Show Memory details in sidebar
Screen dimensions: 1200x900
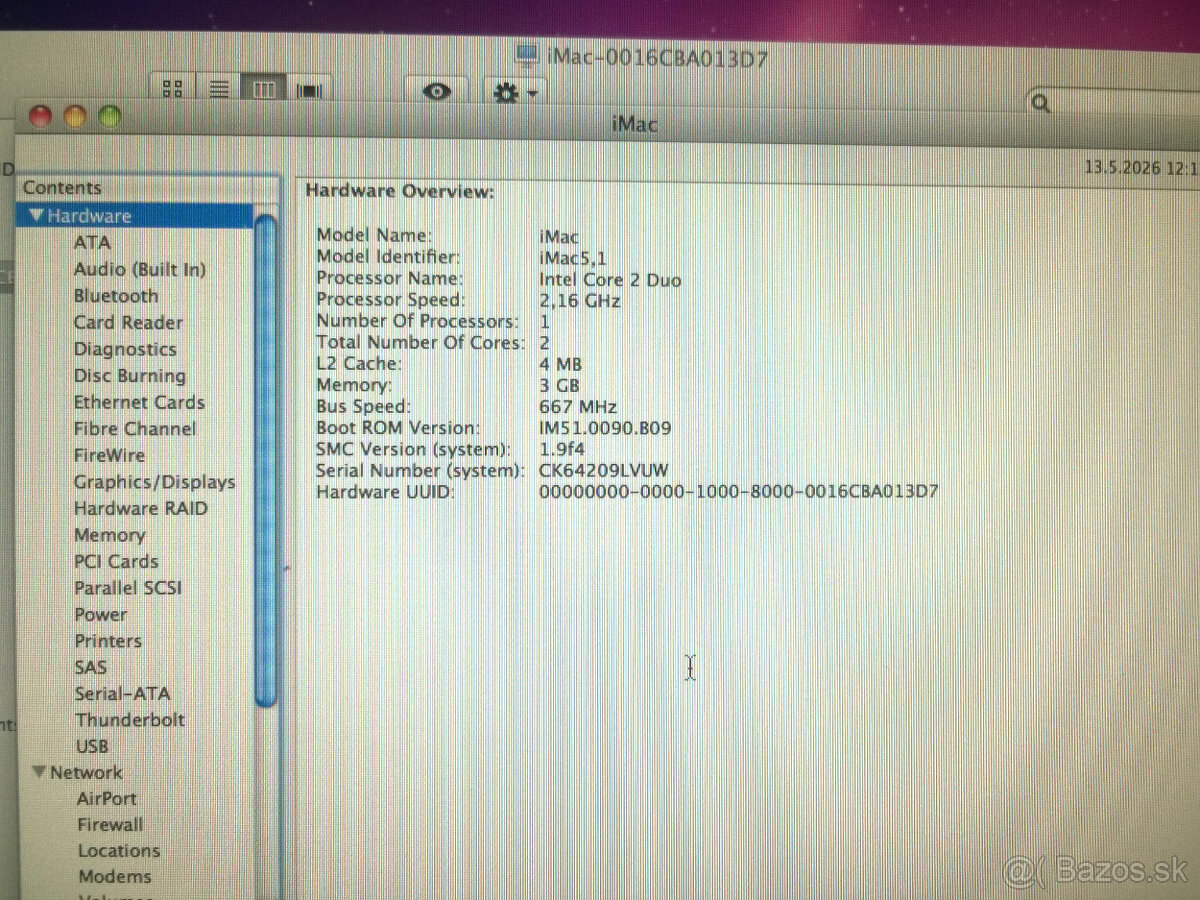pyautogui.click(x=109, y=535)
